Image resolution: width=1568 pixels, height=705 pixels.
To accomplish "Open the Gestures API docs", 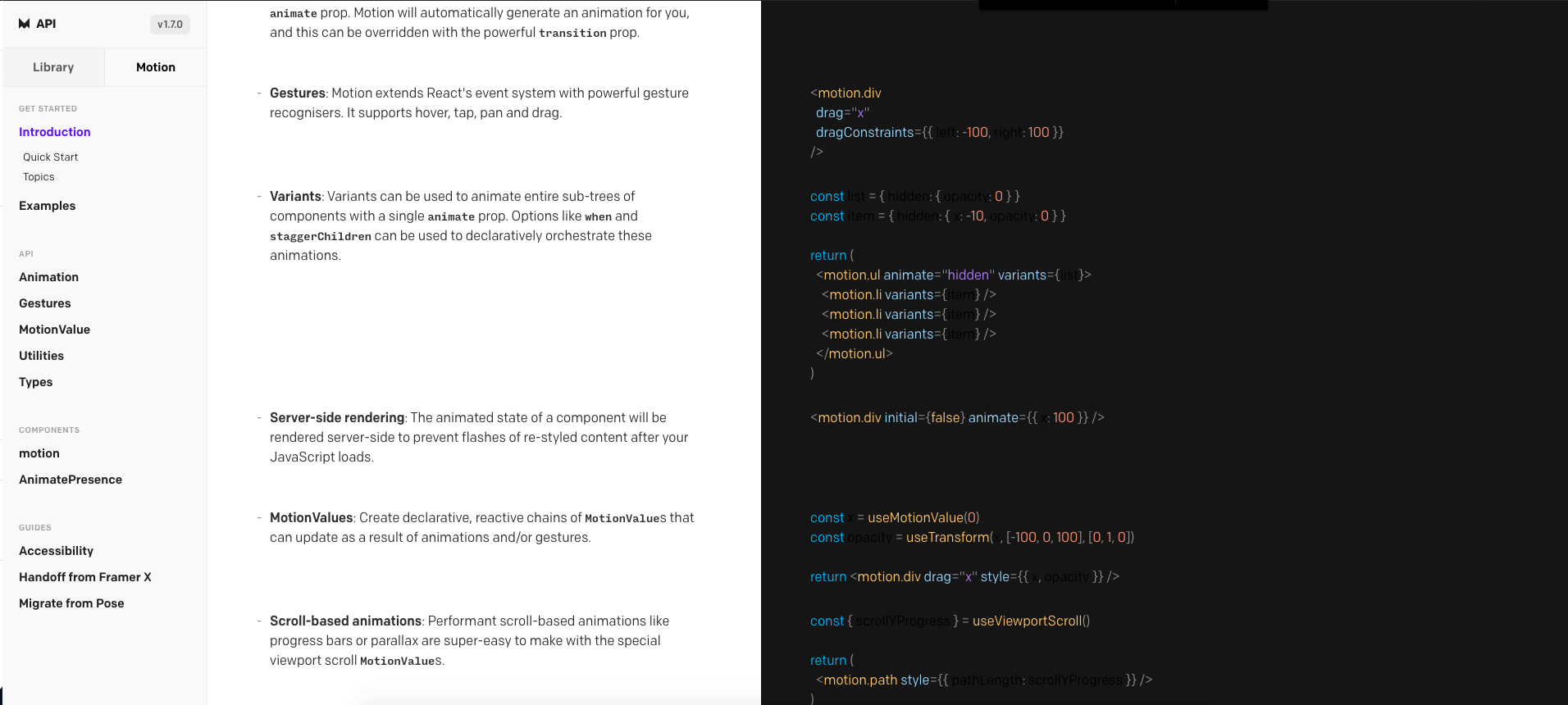I will tap(45, 303).
